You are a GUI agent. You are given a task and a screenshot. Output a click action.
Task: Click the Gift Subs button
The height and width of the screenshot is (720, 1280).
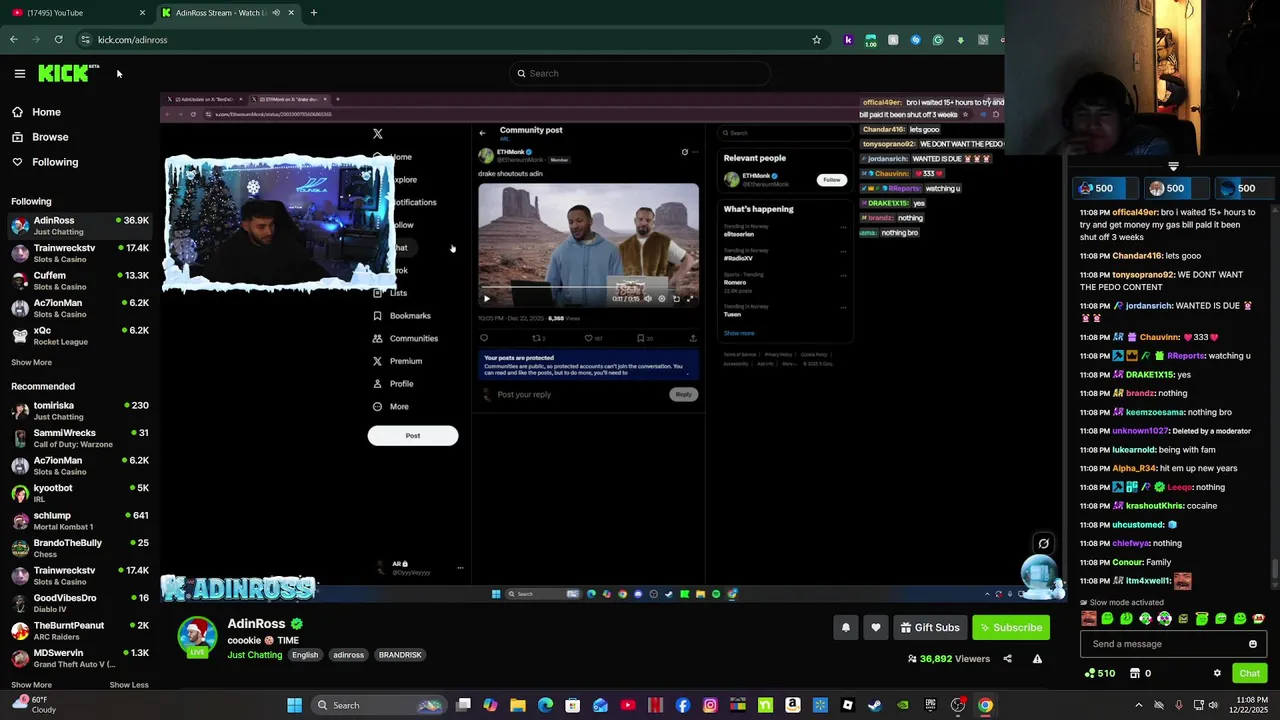[x=929, y=627]
